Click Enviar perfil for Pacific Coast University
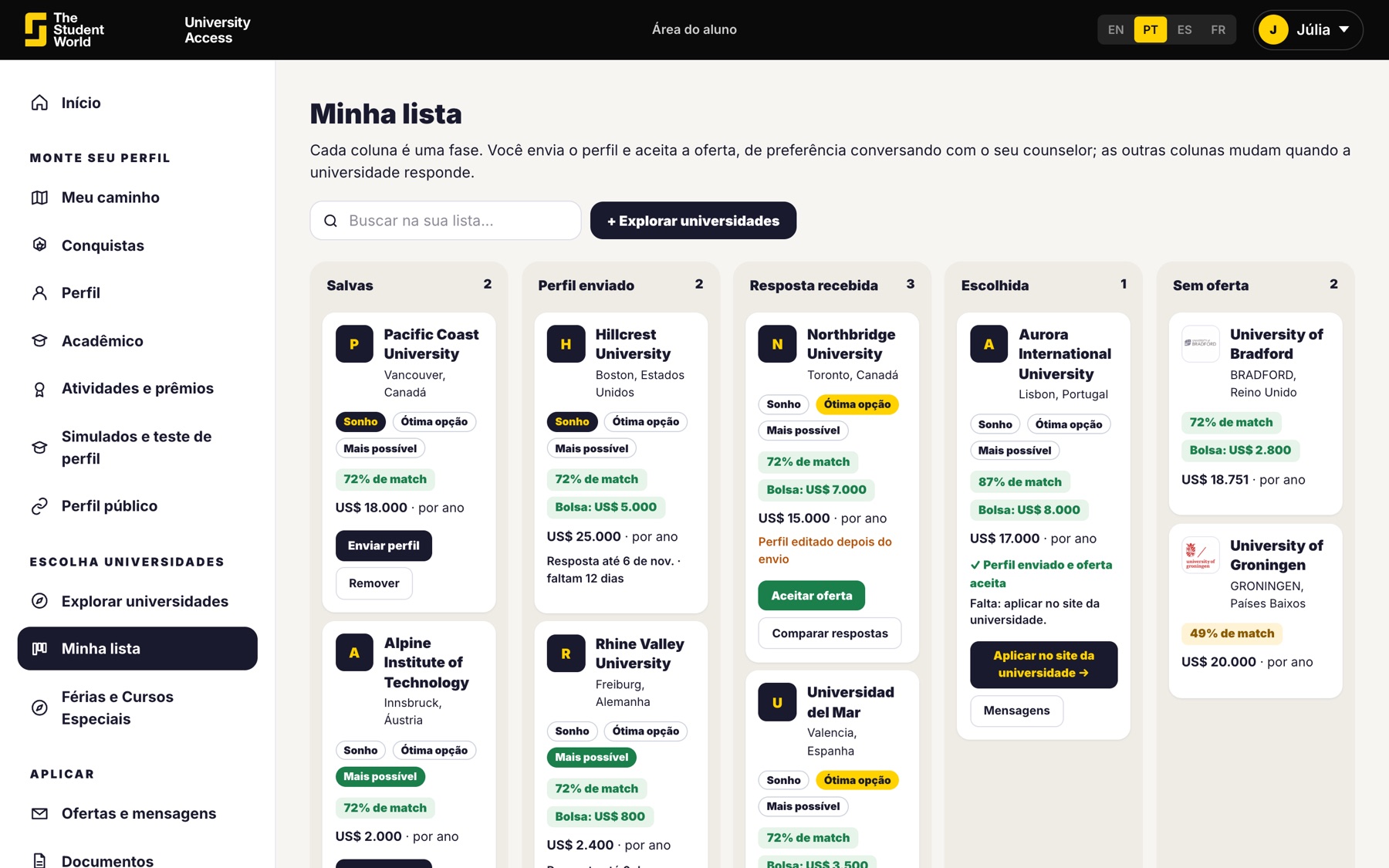Image resolution: width=1389 pixels, height=868 pixels. click(x=384, y=545)
